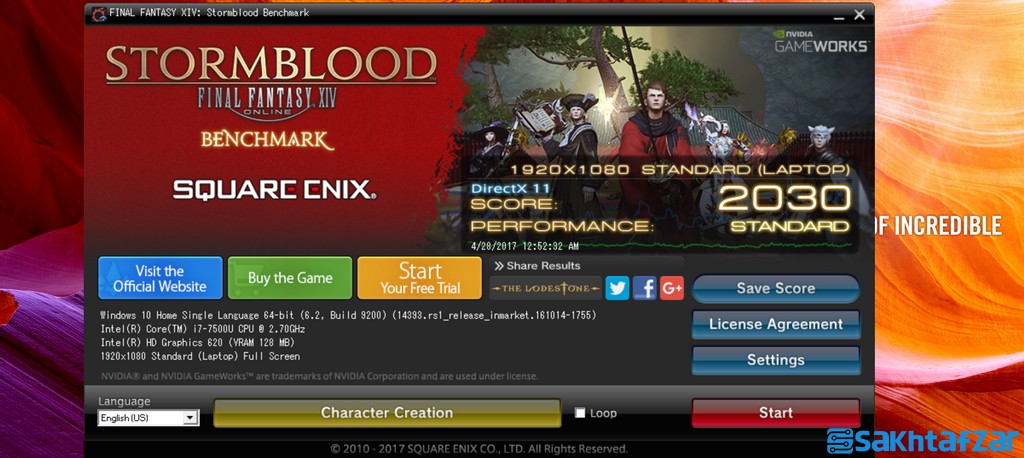Open the License Agreement

click(x=776, y=325)
